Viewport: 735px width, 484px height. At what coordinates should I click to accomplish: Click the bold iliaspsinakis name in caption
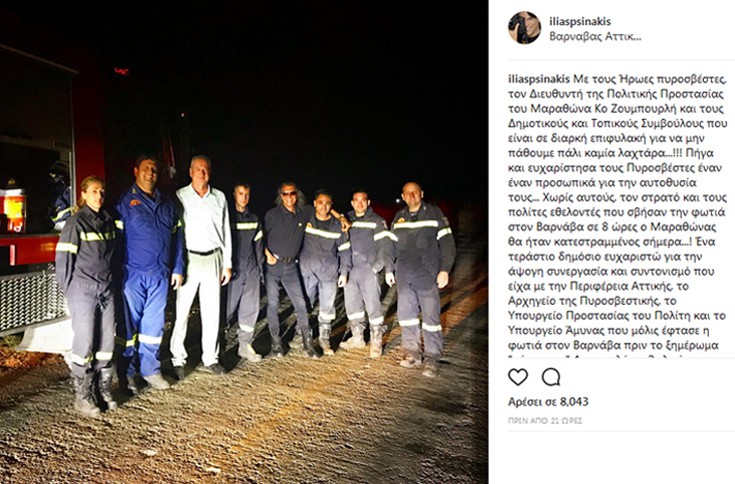coord(539,79)
